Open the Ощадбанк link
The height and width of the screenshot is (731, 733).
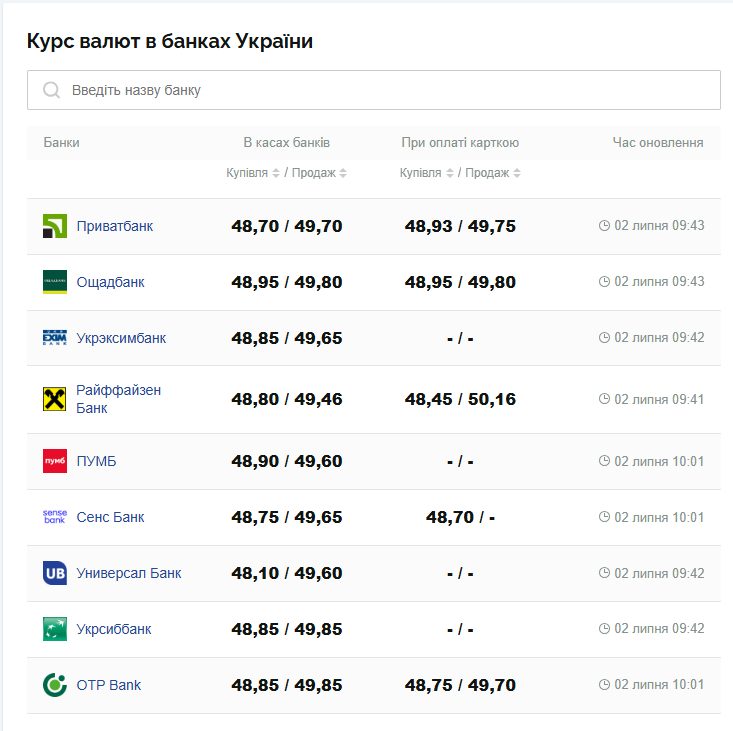point(111,282)
